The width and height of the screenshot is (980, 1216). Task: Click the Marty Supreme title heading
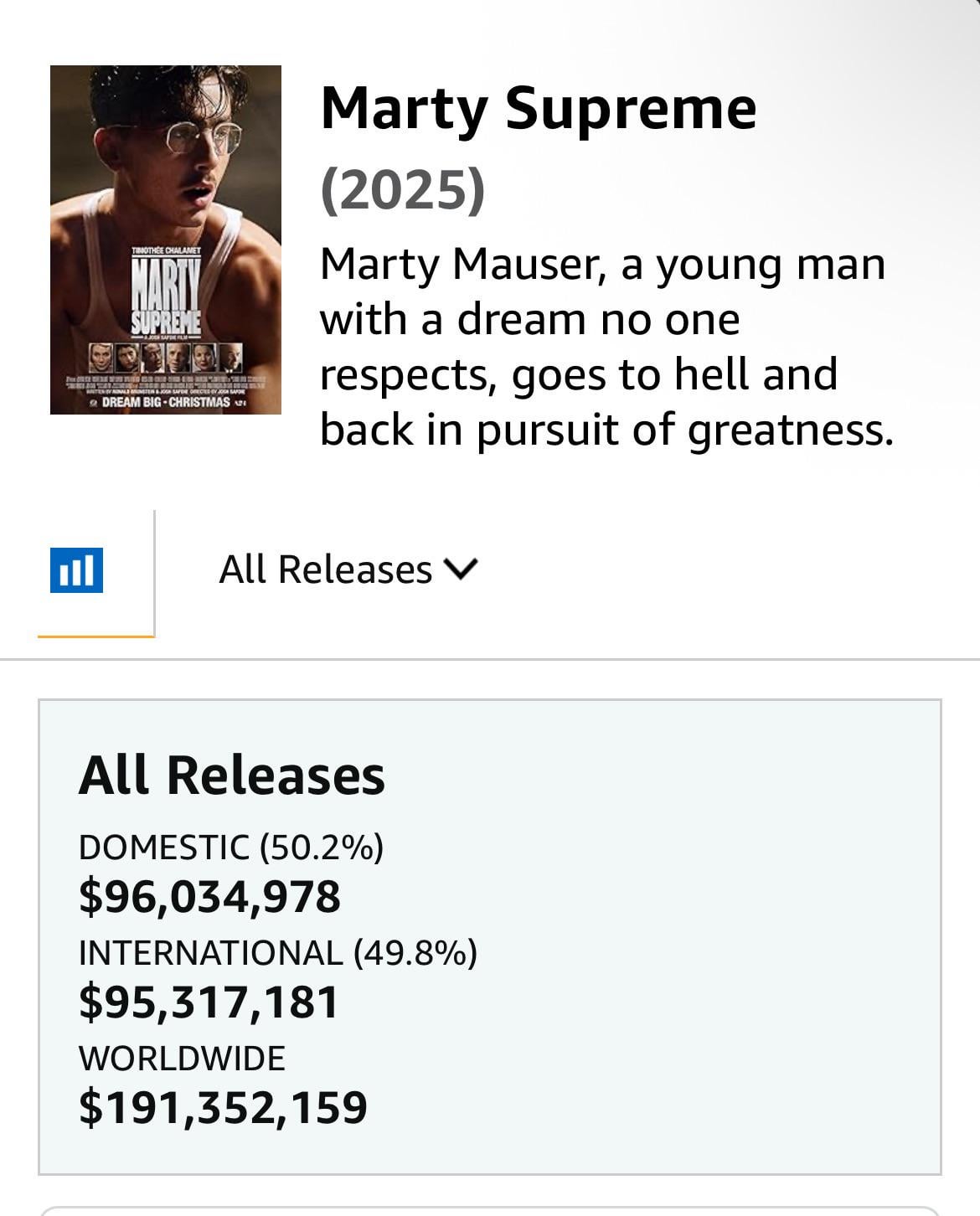click(538, 108)
